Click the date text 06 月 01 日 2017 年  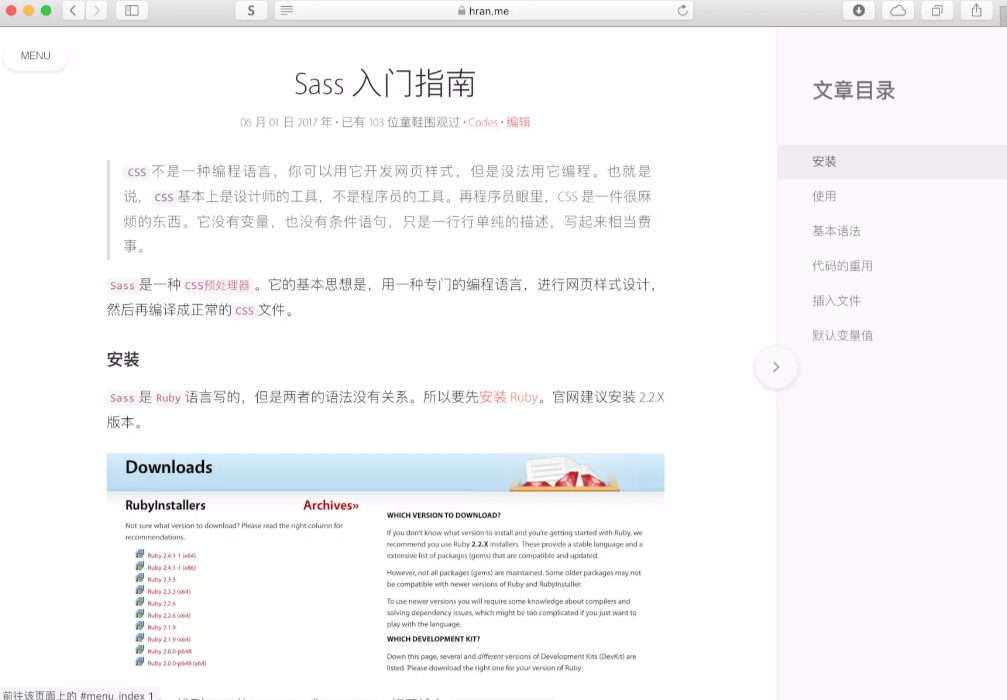click(286, 122)
